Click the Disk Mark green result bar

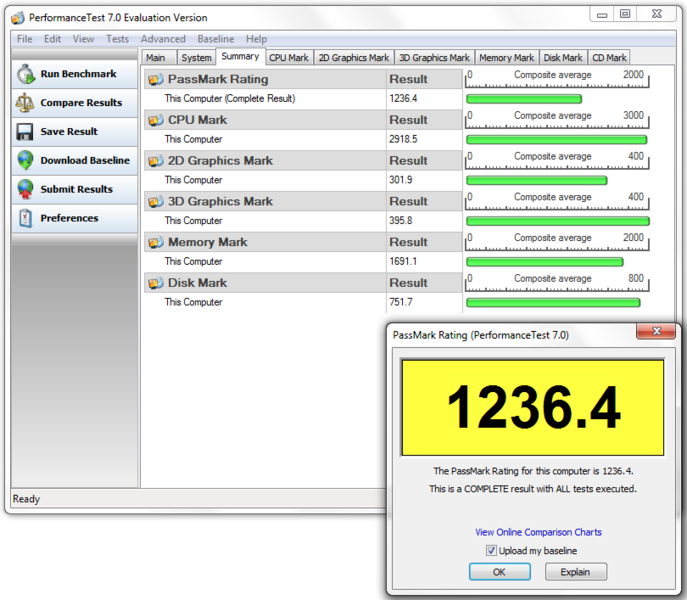(x=553, y=302)
